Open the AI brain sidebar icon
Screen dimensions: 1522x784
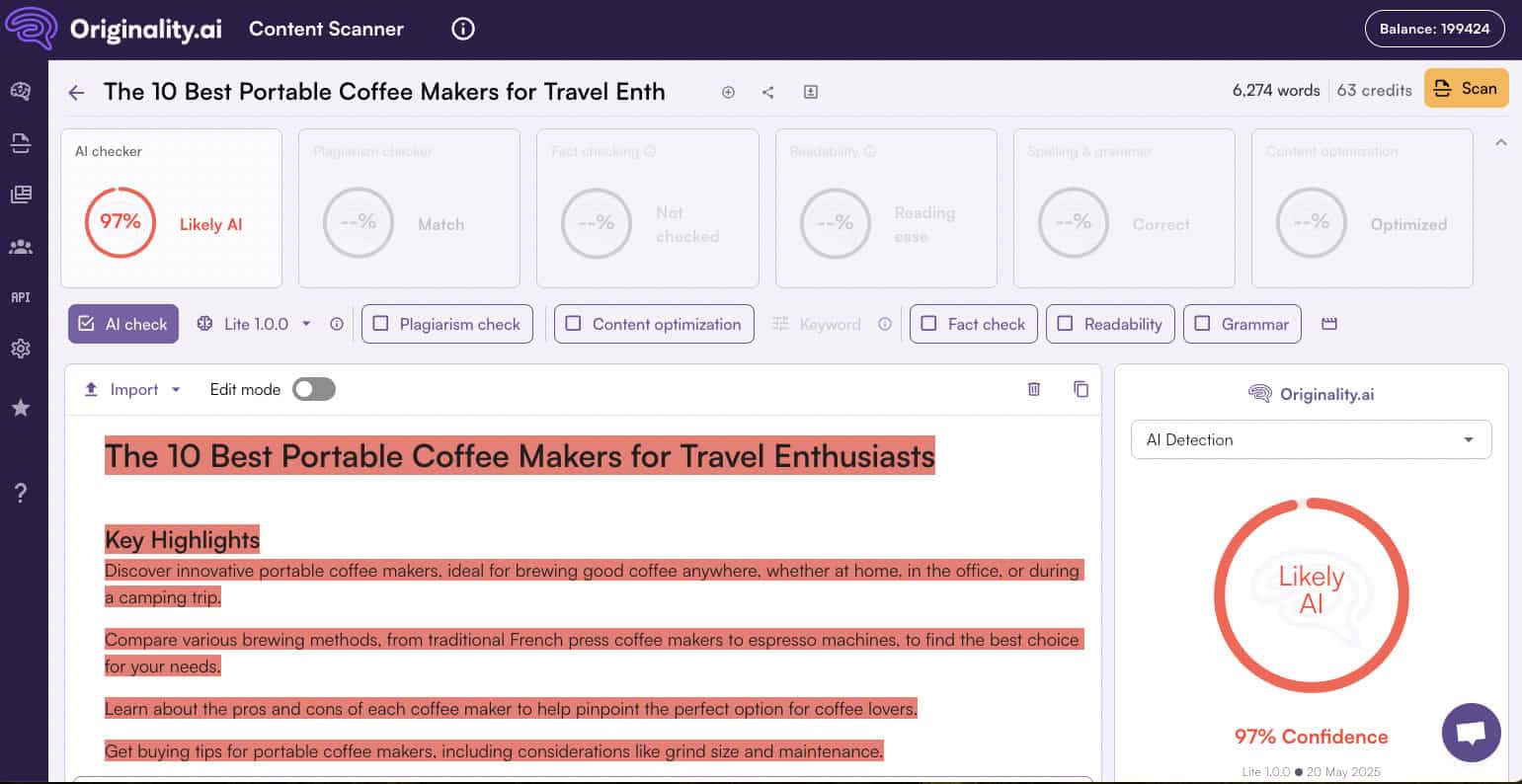(x=21, y=91)
